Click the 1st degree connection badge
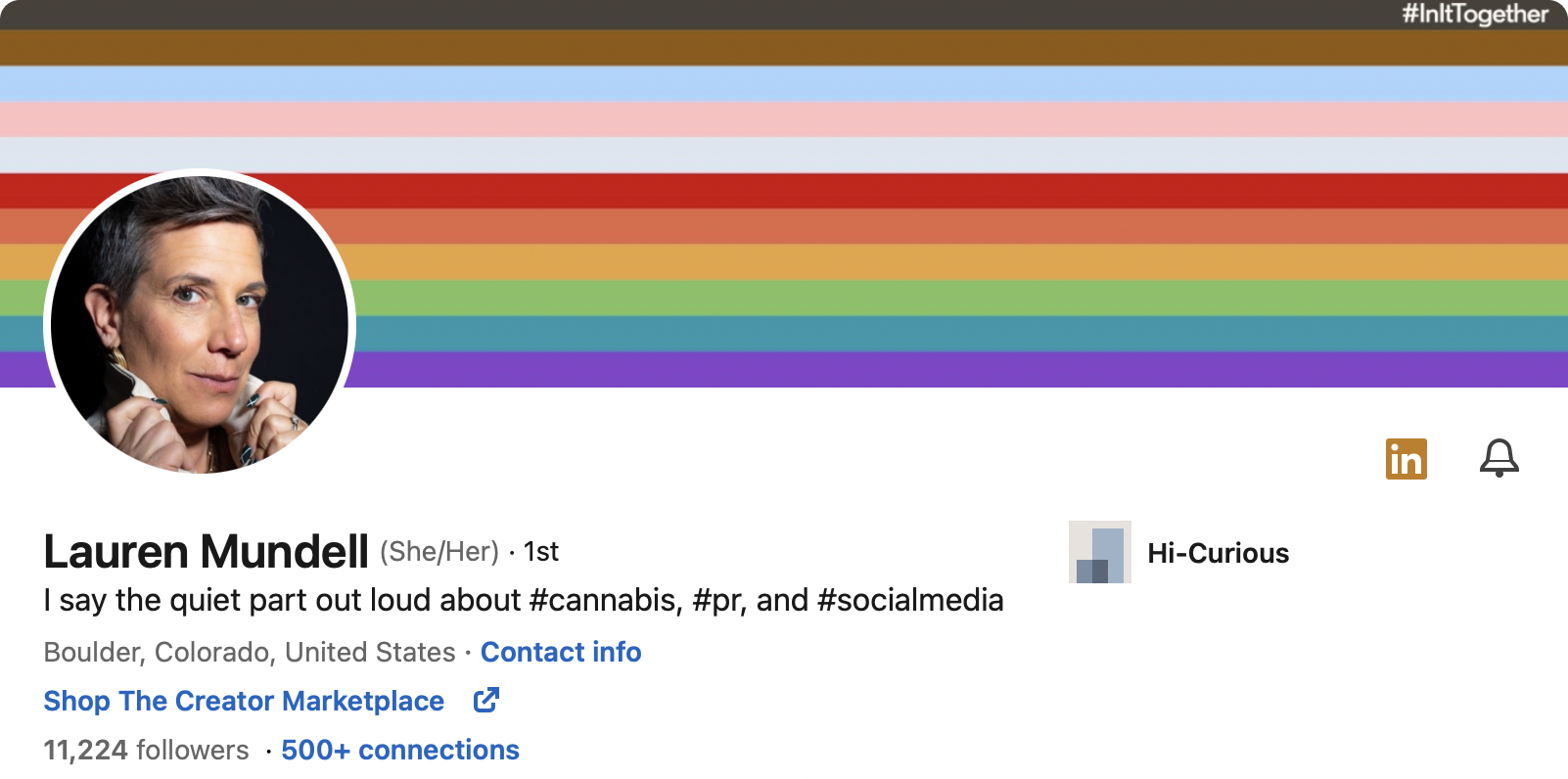1568x779 pixels. (541, 552)
